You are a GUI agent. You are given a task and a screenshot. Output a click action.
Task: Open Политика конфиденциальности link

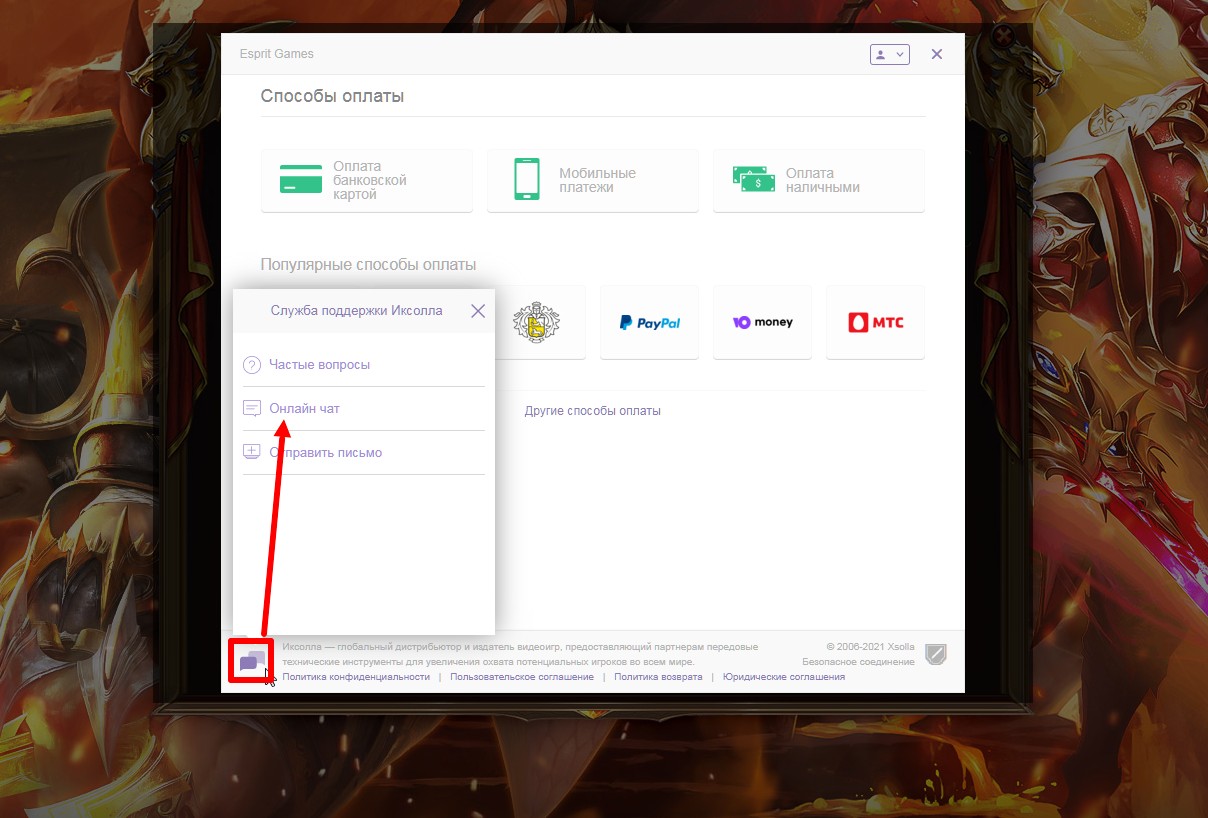[356, 677]
